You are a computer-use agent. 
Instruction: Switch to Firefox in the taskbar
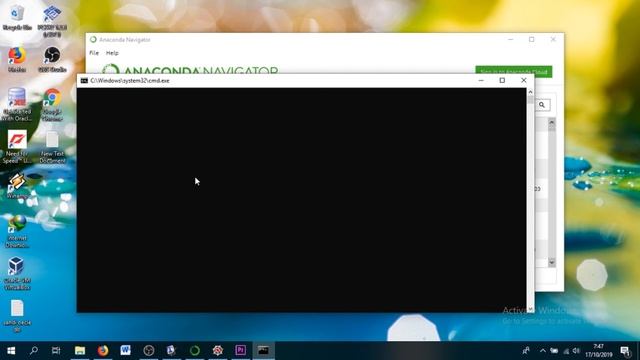pos(103,350)
